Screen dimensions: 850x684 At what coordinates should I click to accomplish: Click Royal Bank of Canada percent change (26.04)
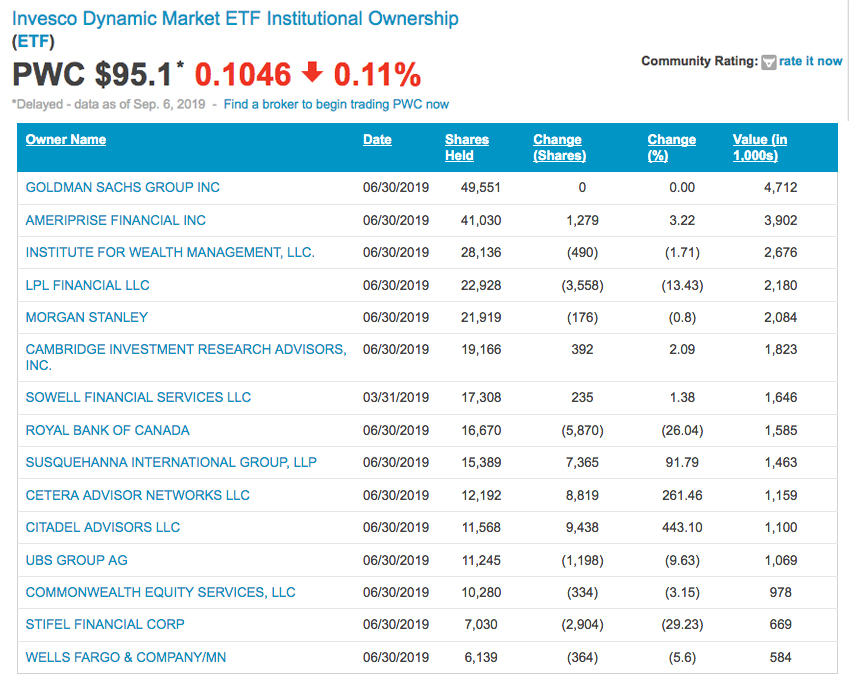pos(682,430)
